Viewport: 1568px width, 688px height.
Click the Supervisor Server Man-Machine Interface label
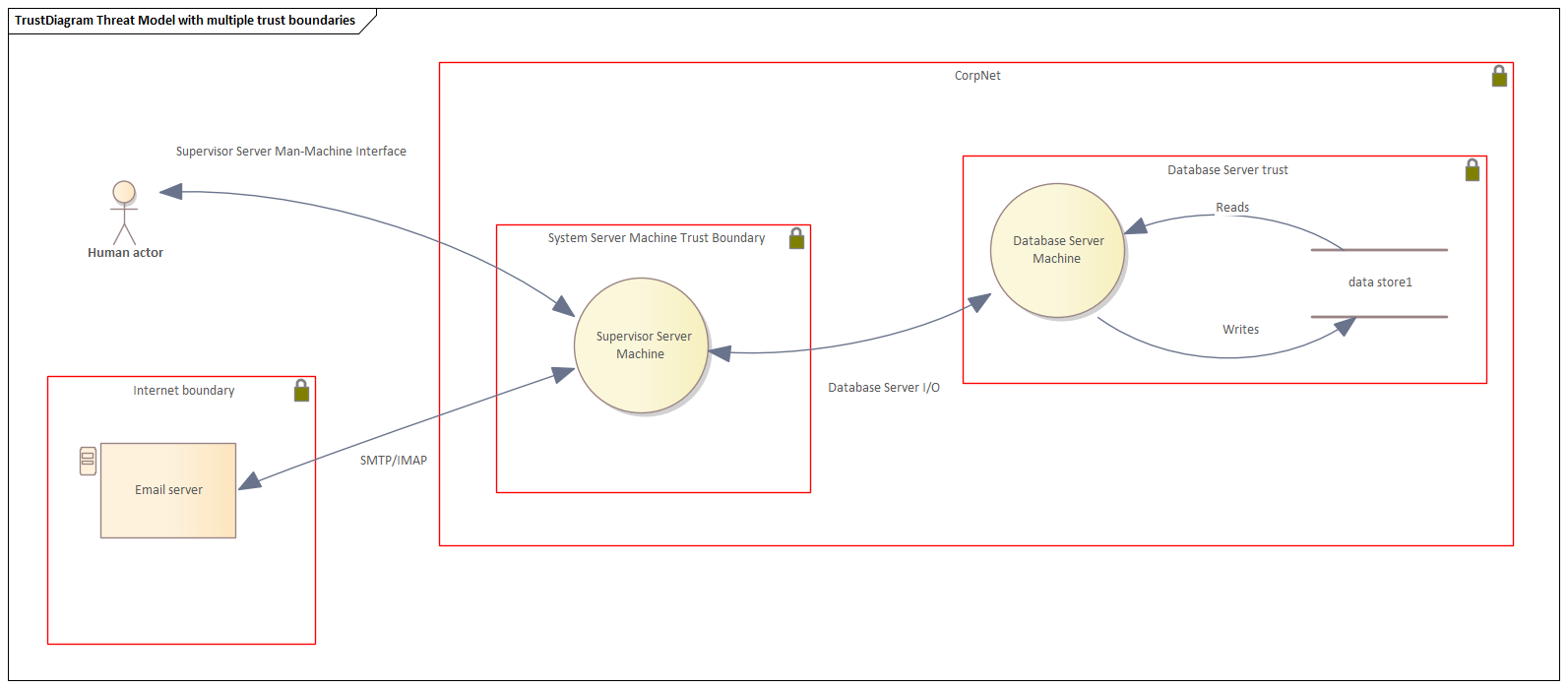(290, 152)
